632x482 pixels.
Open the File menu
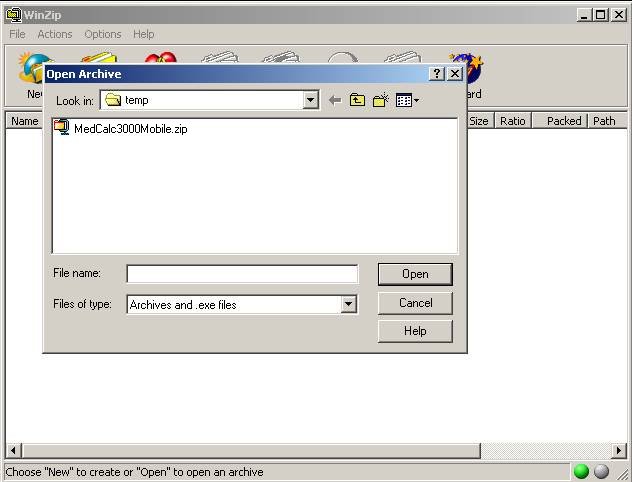pos(17,34)
